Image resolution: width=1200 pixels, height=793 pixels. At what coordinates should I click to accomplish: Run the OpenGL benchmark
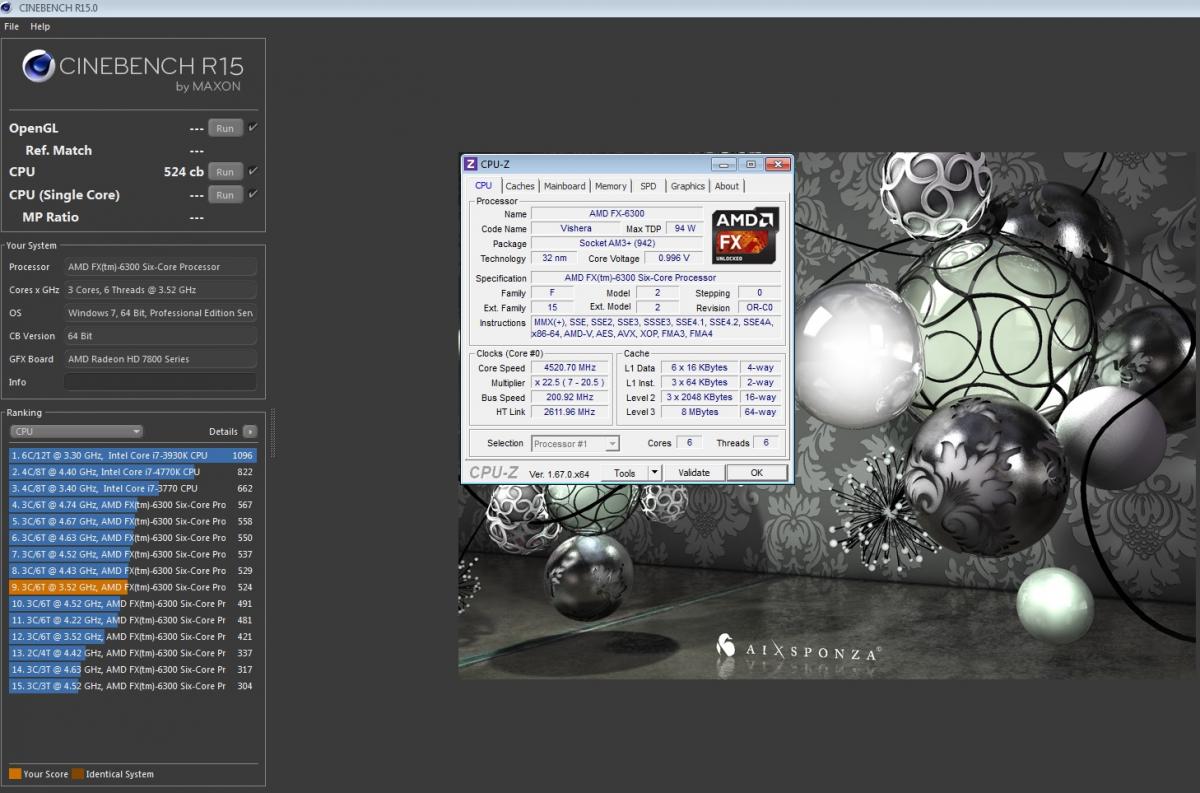point(225,128)
